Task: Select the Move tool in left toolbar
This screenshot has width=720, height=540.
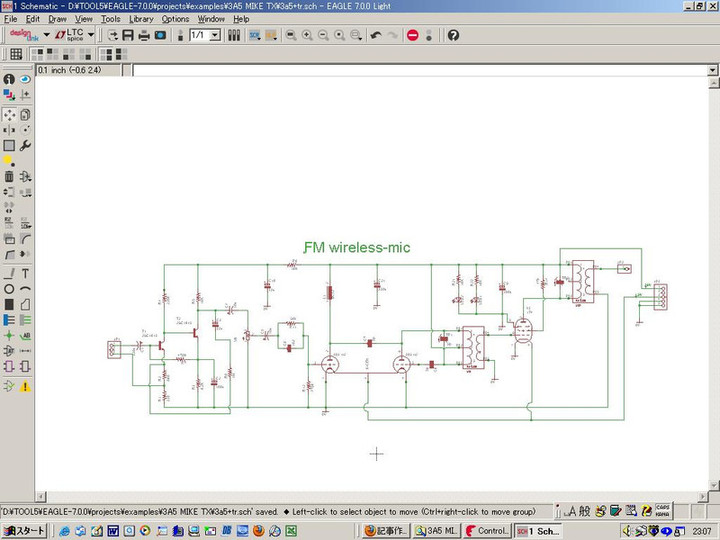Action: [9, 115]
